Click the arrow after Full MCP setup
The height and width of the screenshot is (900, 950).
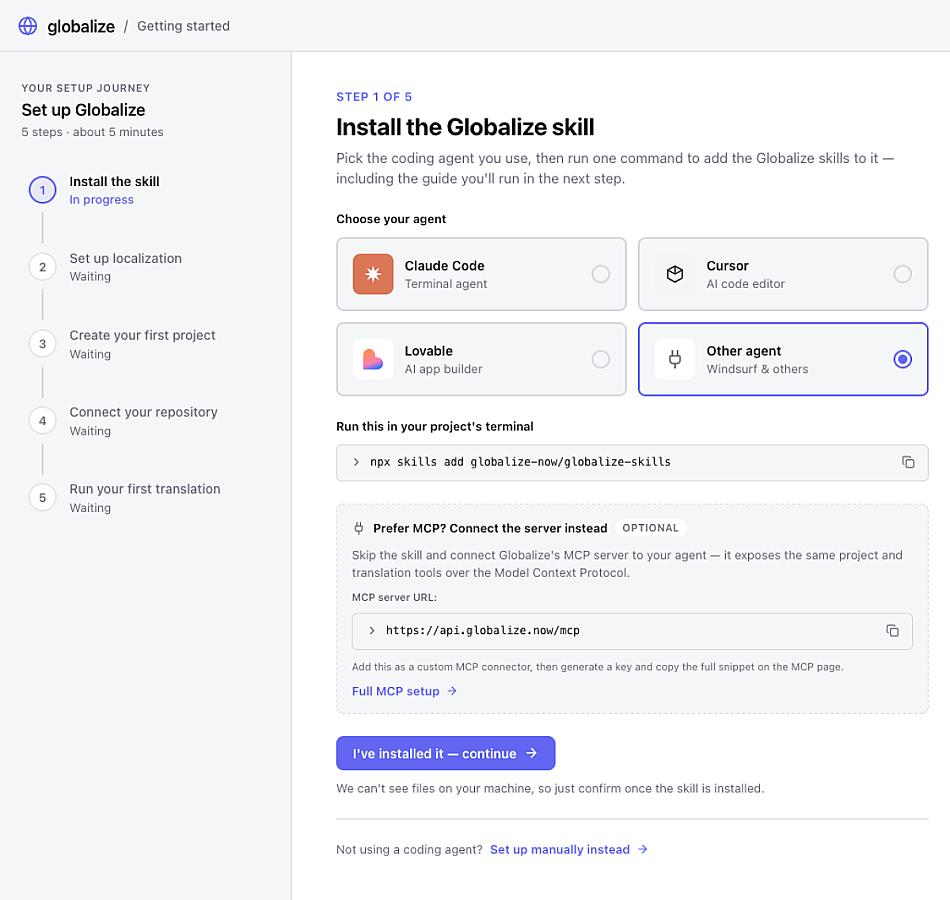(x=452, y=691)
